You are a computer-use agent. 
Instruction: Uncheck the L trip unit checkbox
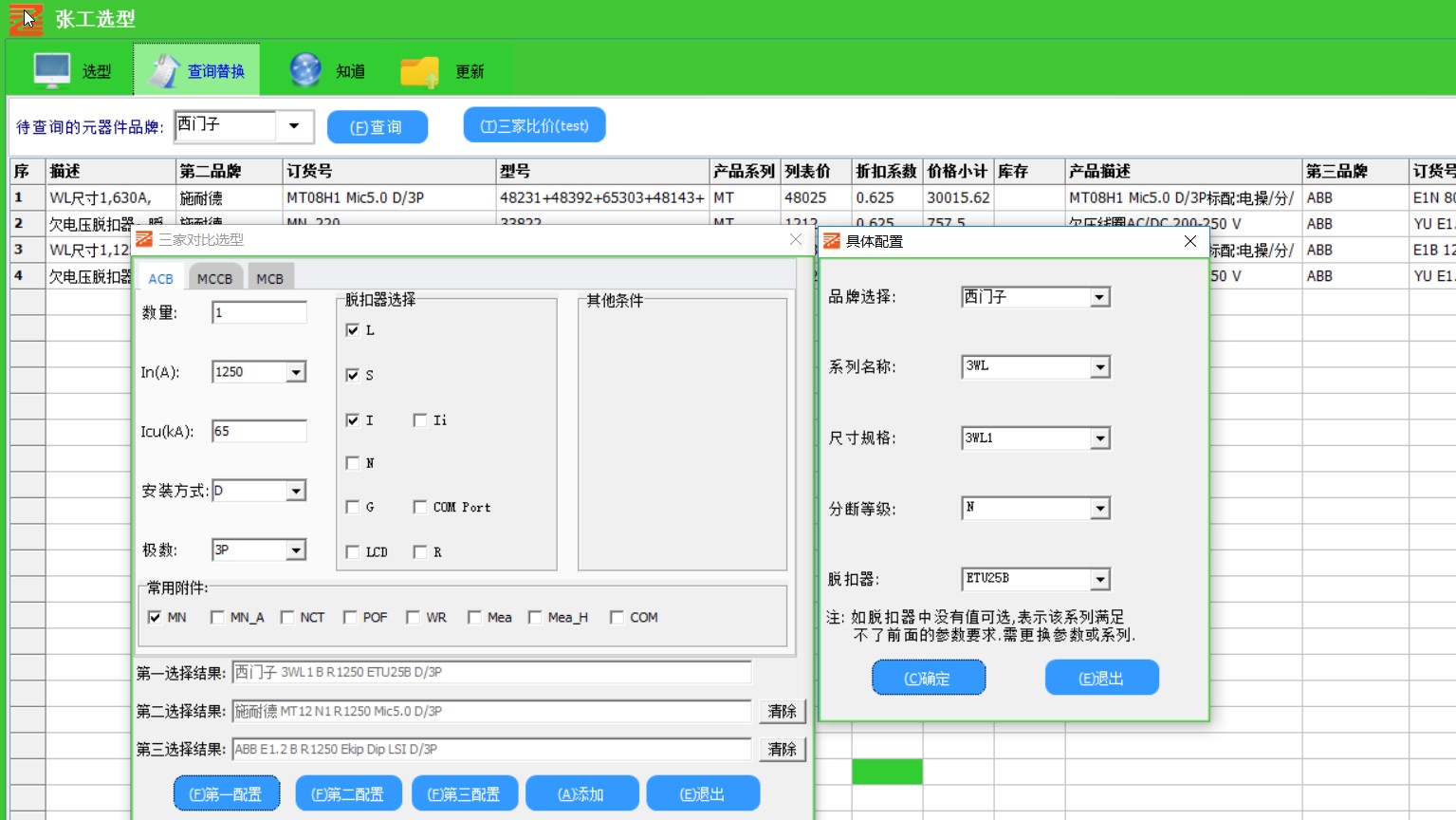pos(353,330)
